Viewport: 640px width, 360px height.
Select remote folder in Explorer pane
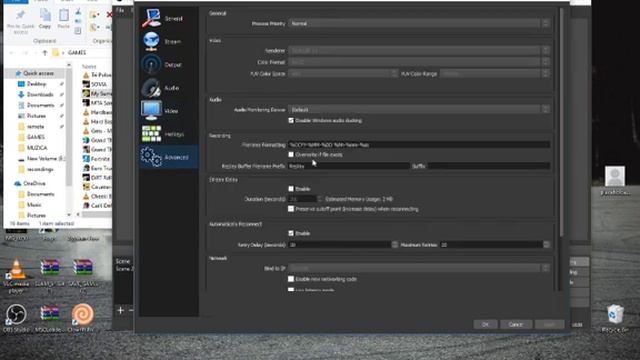(35, 127)
